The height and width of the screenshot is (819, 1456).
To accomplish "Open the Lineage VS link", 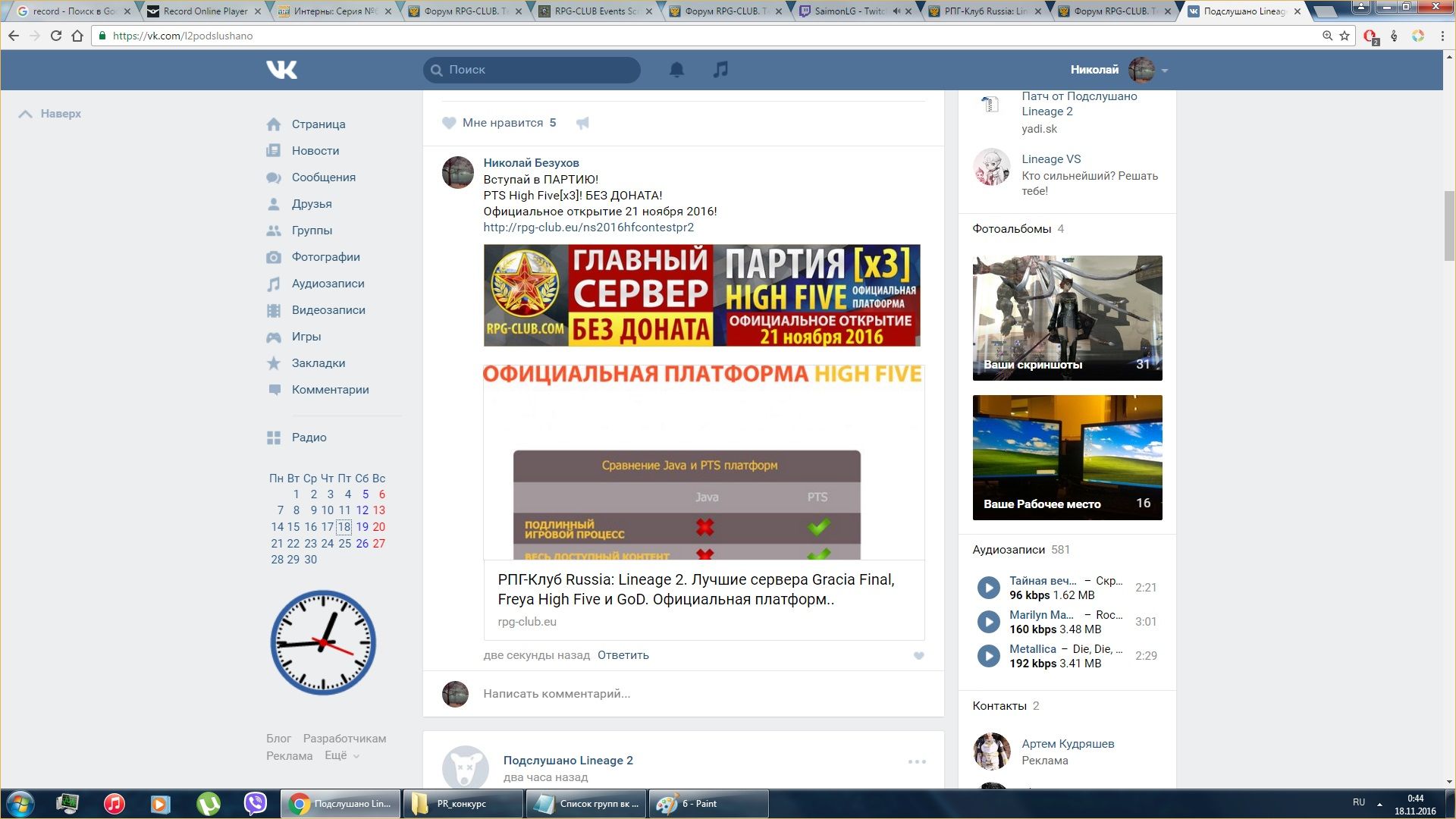I will (x=1051, y=159).
